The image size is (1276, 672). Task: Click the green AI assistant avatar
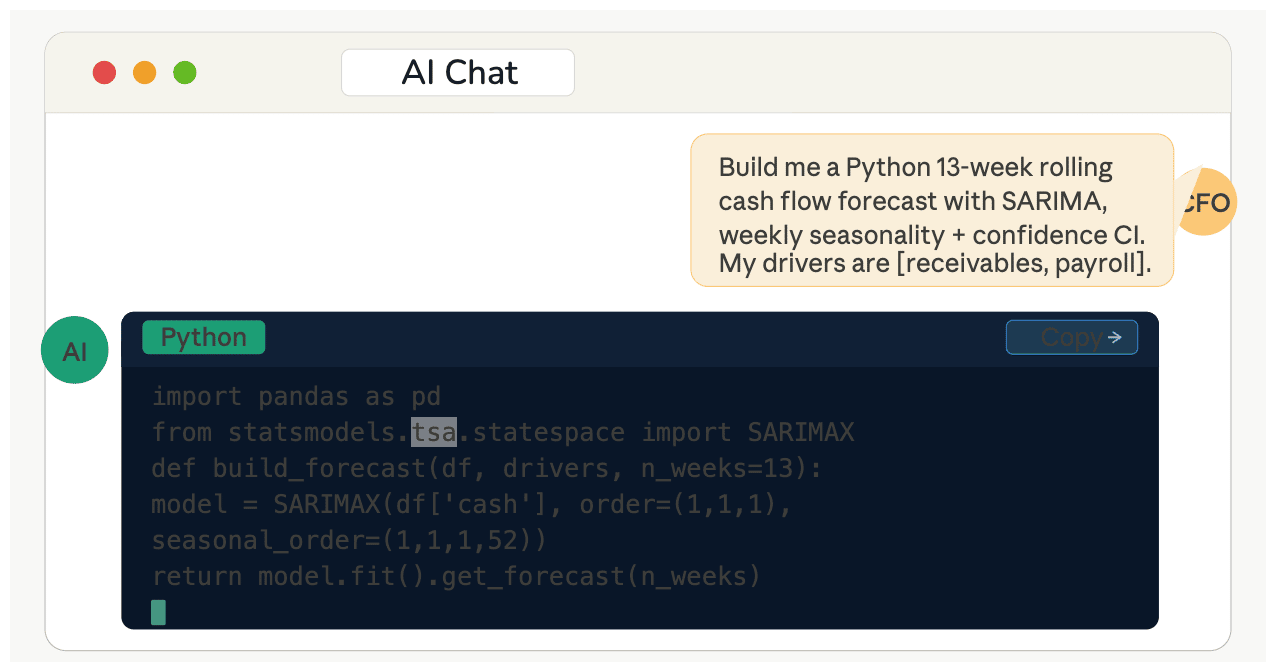tap(74, 351)
